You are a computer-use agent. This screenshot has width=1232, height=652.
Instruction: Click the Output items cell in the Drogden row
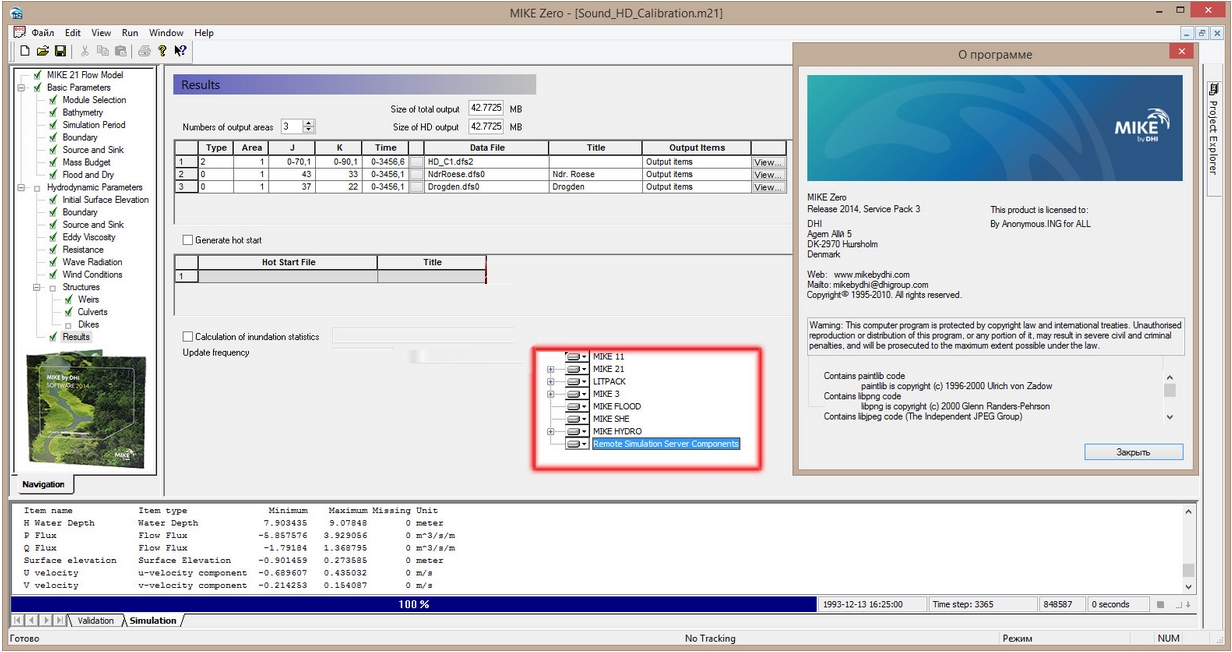pos(696,187)
